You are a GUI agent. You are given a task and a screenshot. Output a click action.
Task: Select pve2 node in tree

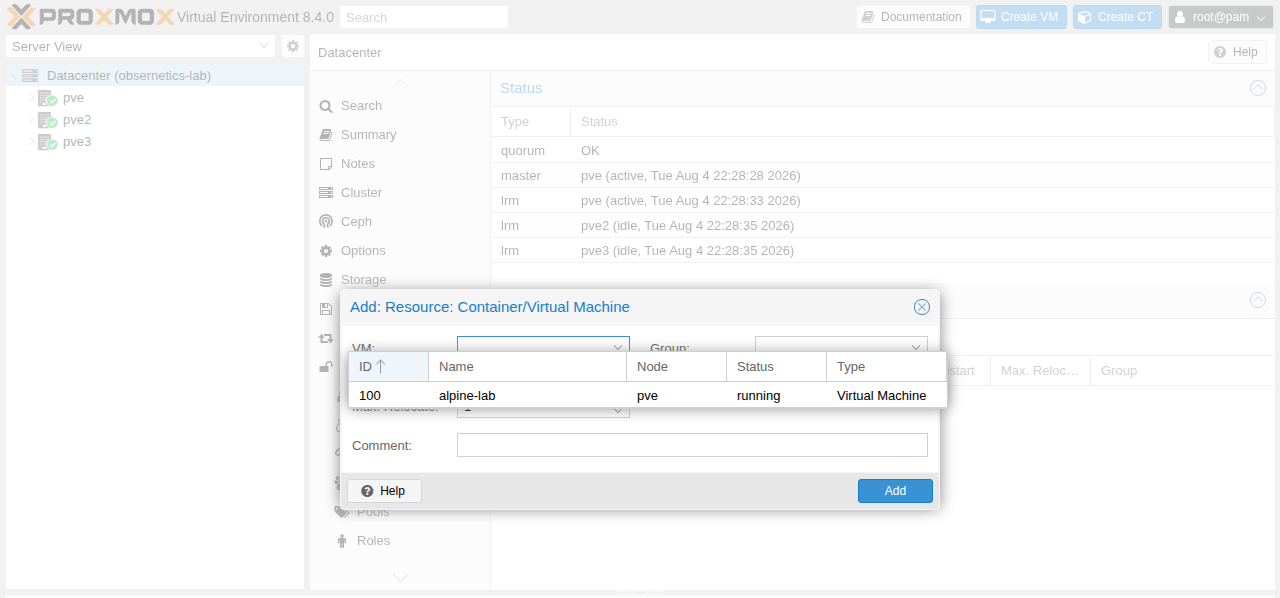coord(77,120)
